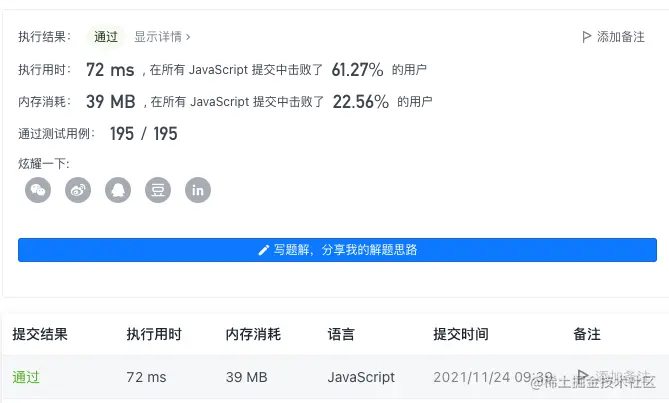This screenshot has width=669, height=403.
Task: Share result via Weibo icon
Action: tap(78, 190)
